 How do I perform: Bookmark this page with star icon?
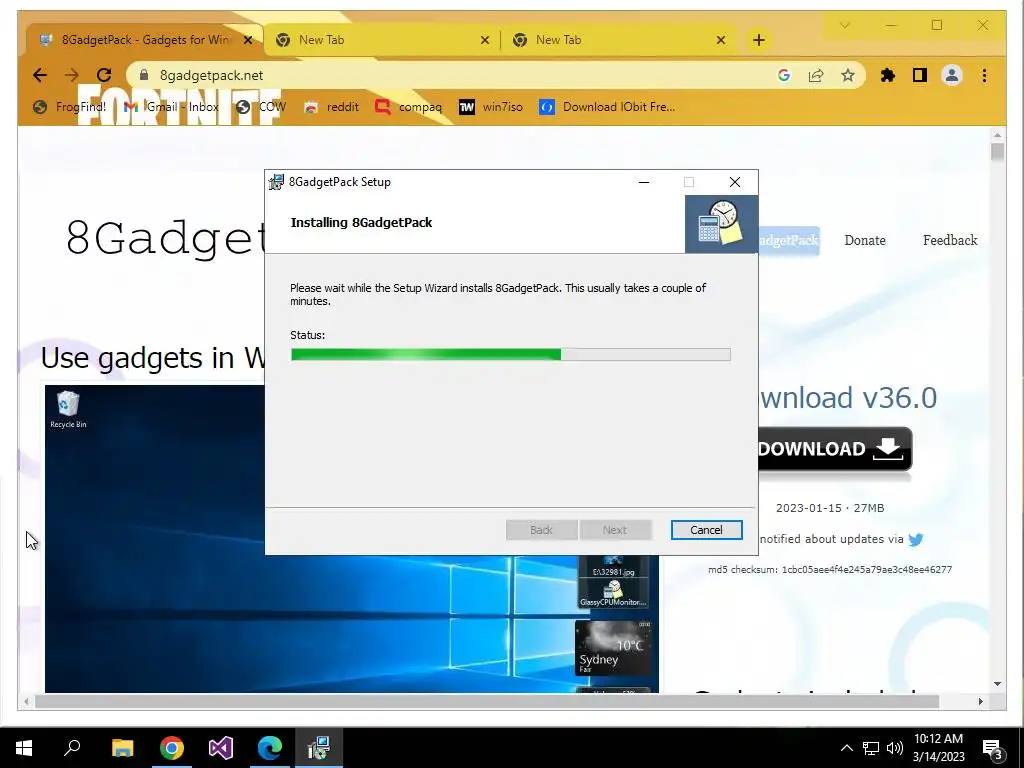point(848,75)
